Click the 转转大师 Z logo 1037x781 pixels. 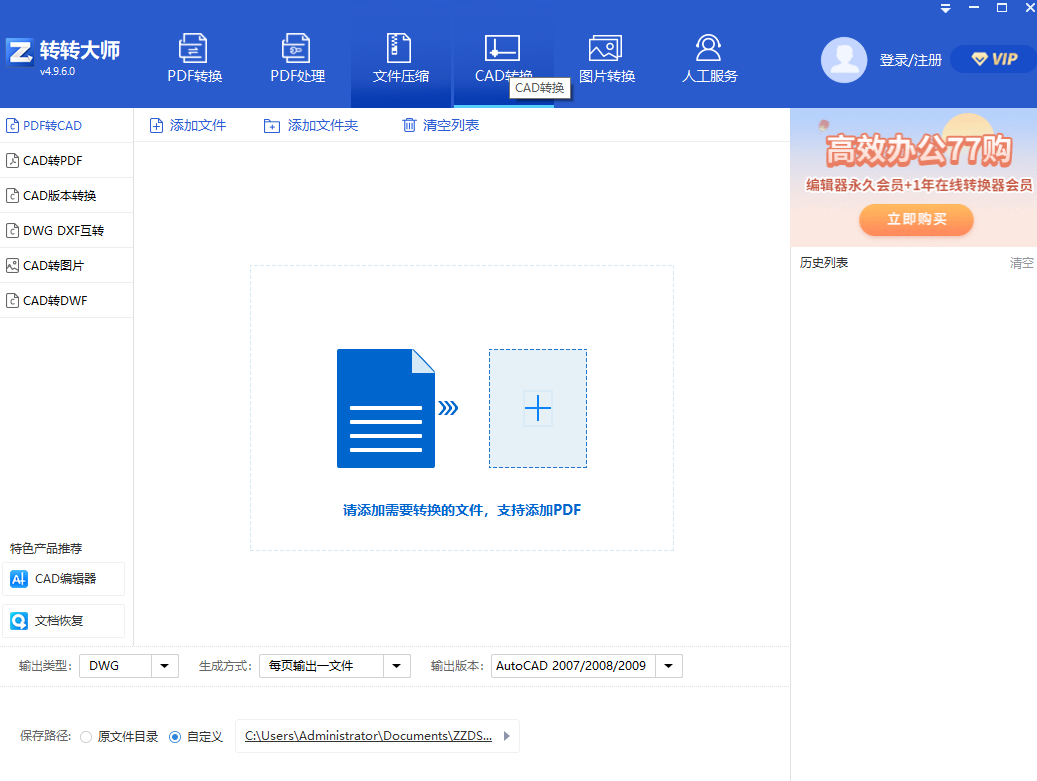coord(19,51)
